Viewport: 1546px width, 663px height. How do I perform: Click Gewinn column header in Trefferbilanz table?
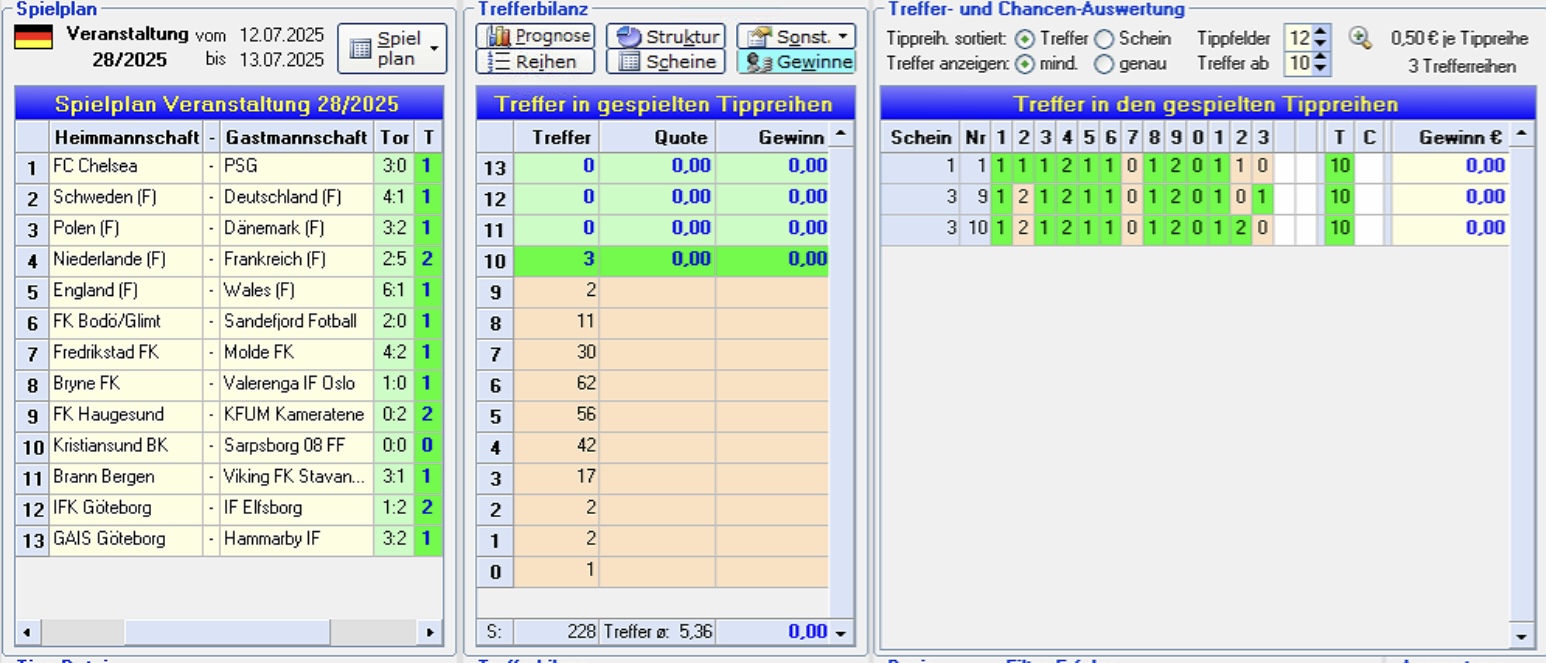tap(772, 137)
